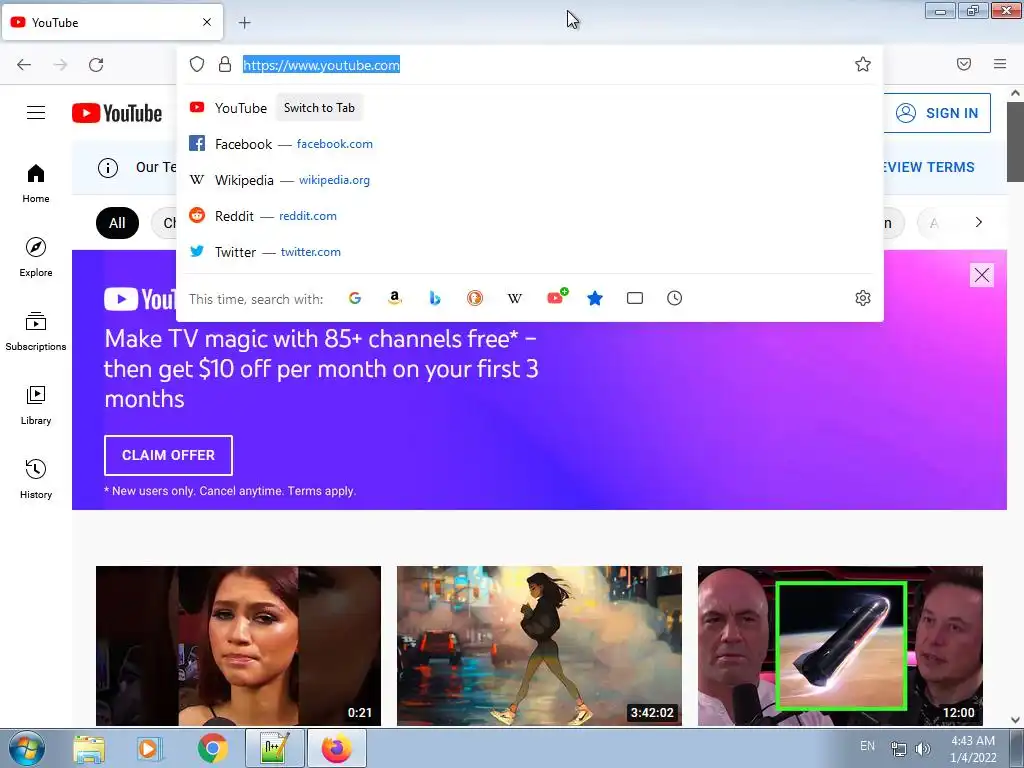Search in Bookmarks via the blue star

pos(595,298)
